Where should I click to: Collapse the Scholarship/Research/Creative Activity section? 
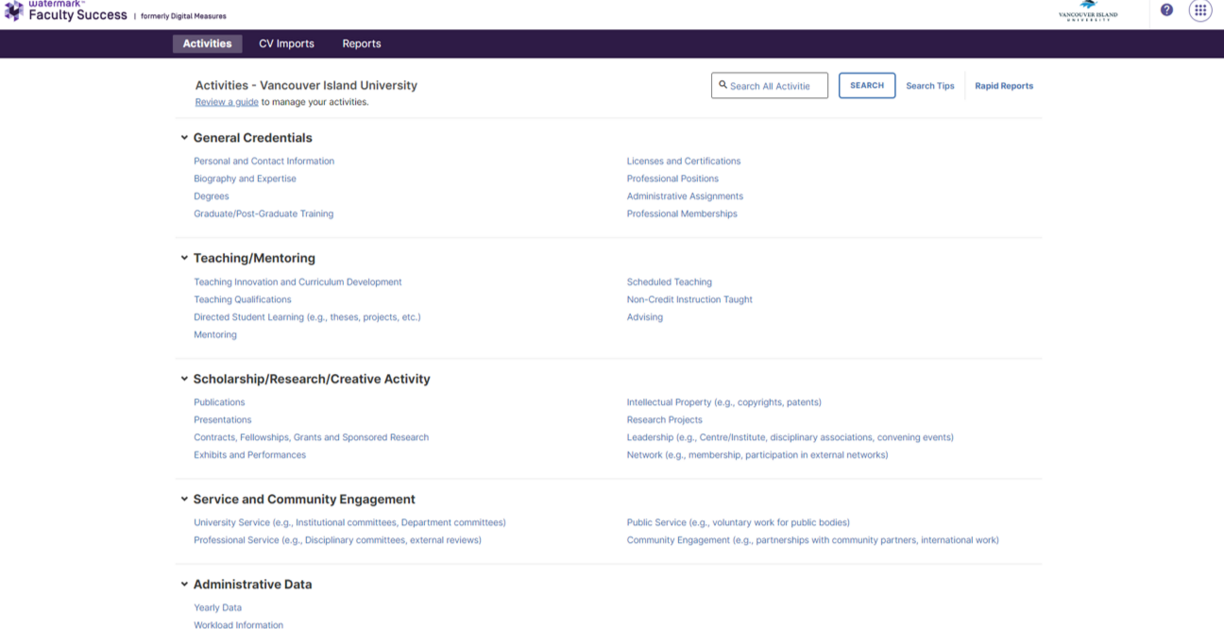click(x=183, y=378)
